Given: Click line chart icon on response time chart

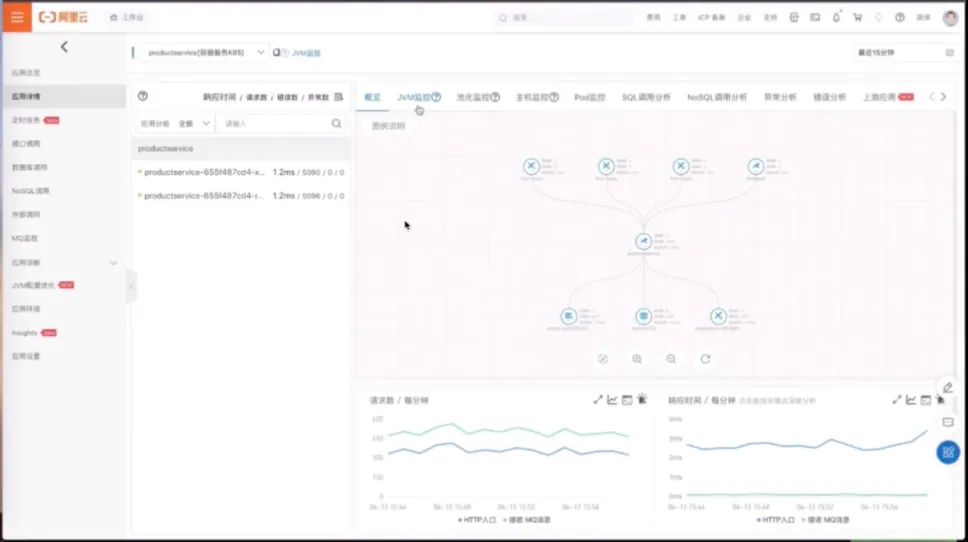Looking at the screenshot, I should point(911,400).
